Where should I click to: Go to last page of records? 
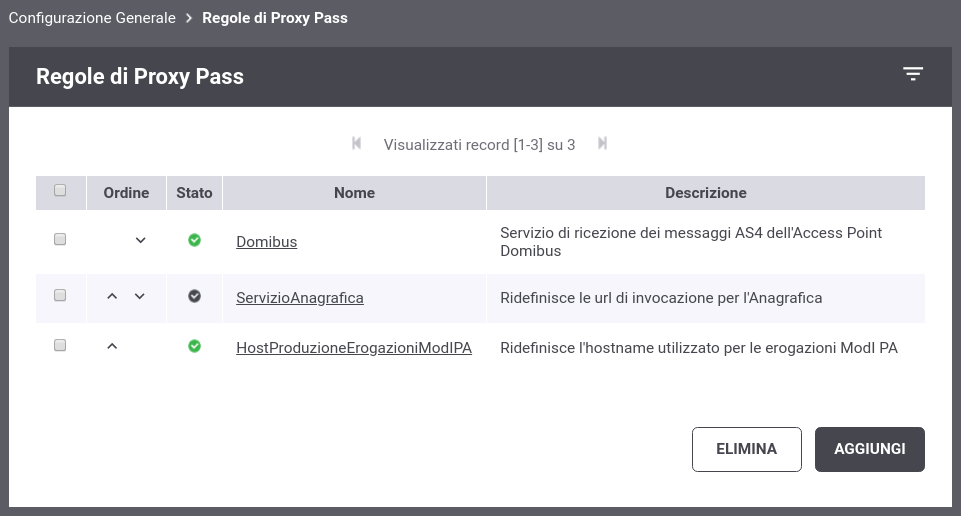(x=602, y=143)
